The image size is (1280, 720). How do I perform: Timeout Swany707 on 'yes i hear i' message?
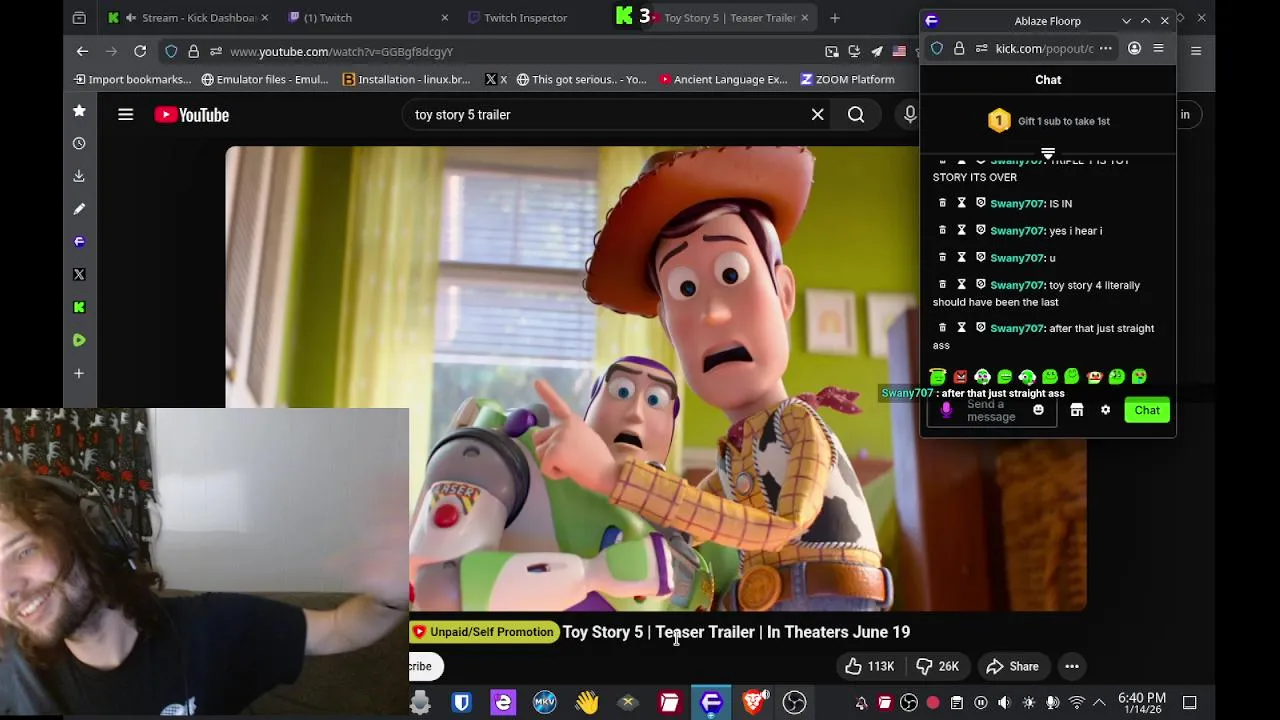pos(961,230)
